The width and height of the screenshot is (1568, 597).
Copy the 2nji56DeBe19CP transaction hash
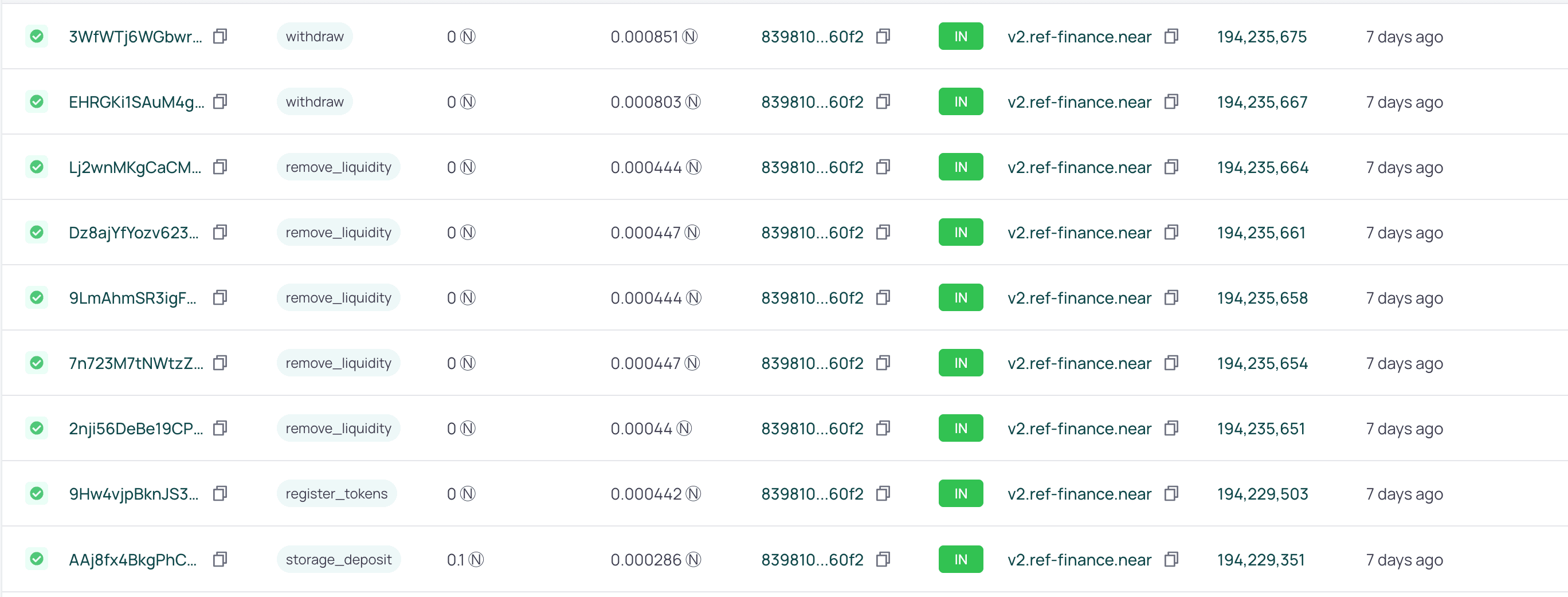pyautogui.click(x=219, y=428)
